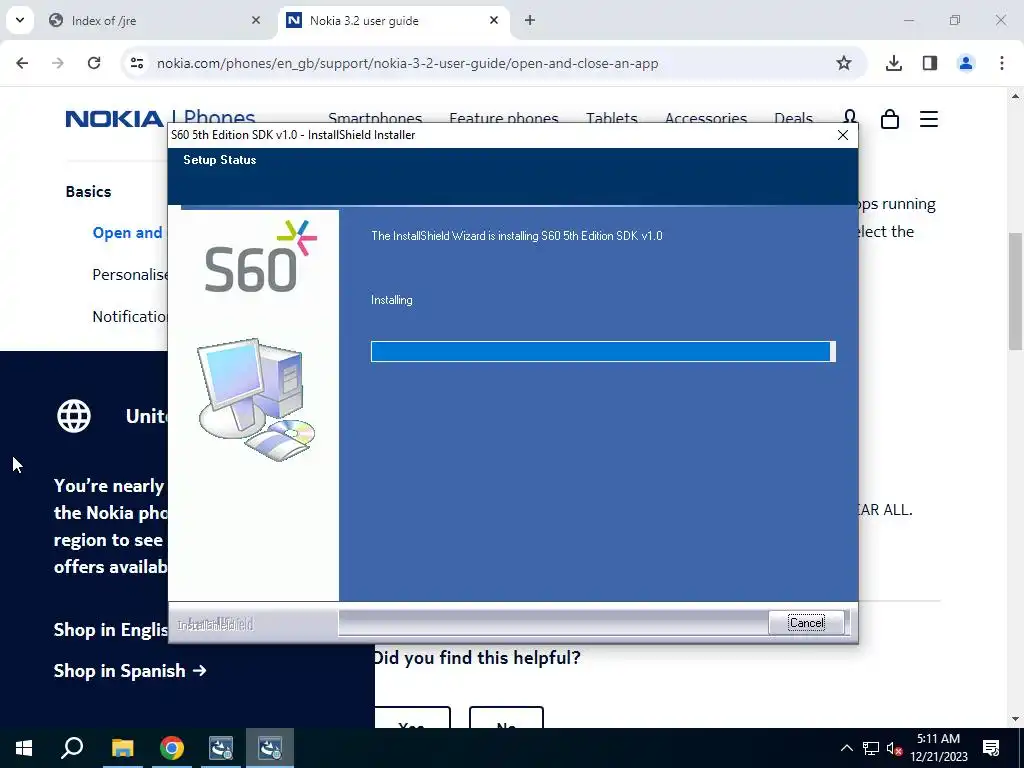The height and width of the screenshot is (768, 1024).
Task: Open the network tray icon
Action: point(871,748)
